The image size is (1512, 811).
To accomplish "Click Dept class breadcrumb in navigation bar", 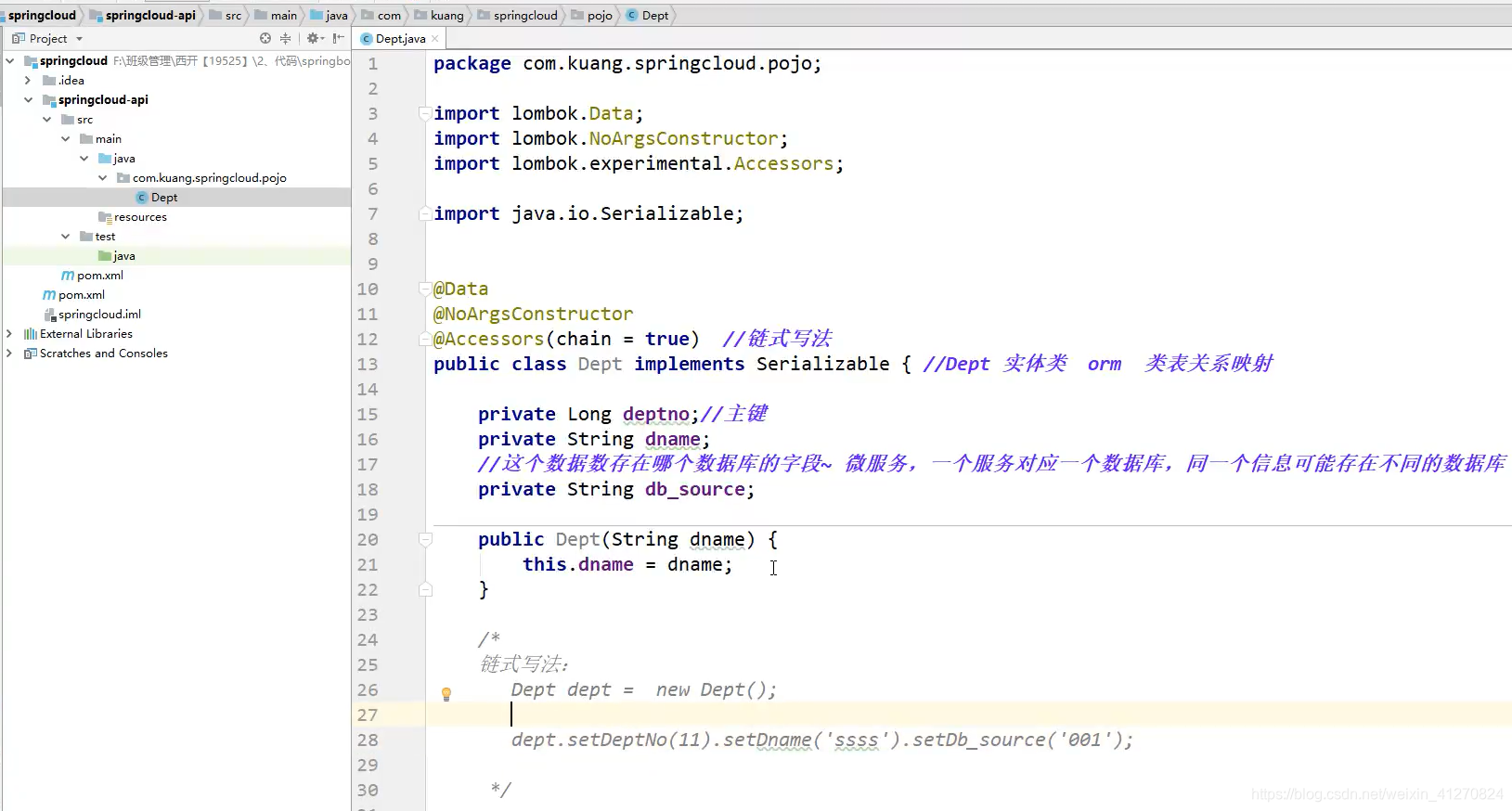I will pyautogui.click(x=648, y=15).
